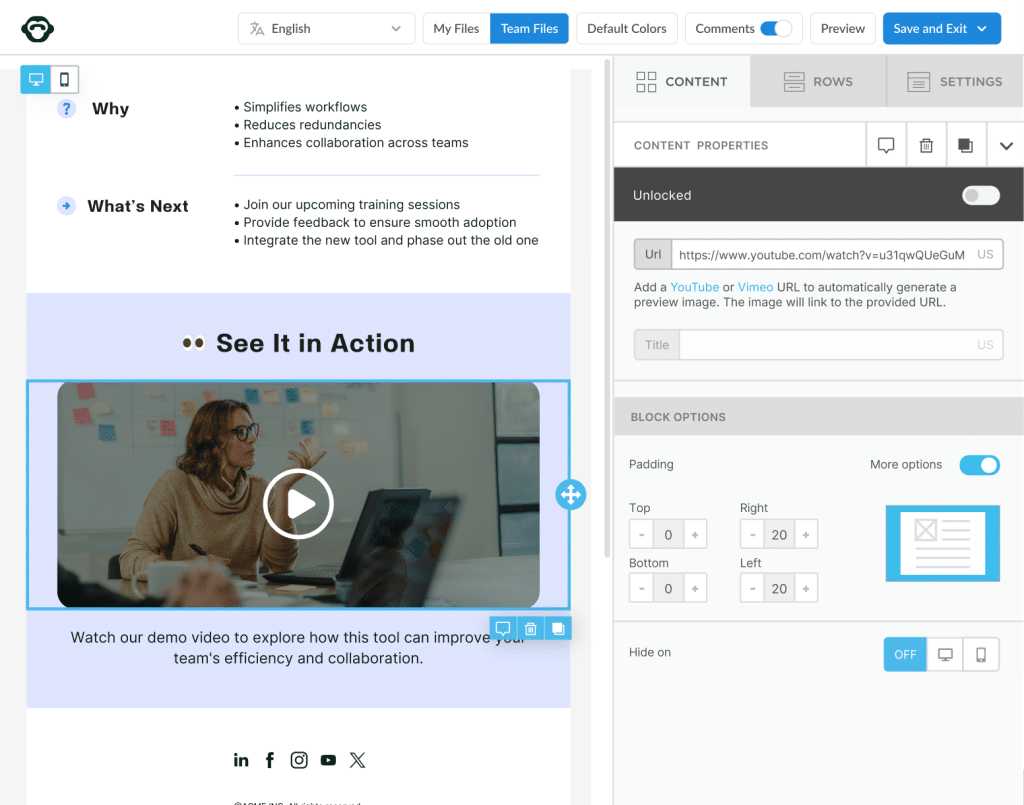This screenshot has height=805, width=1024.
Task: Click the LinkedIn icon in the footer
Action: pos(241,760)
